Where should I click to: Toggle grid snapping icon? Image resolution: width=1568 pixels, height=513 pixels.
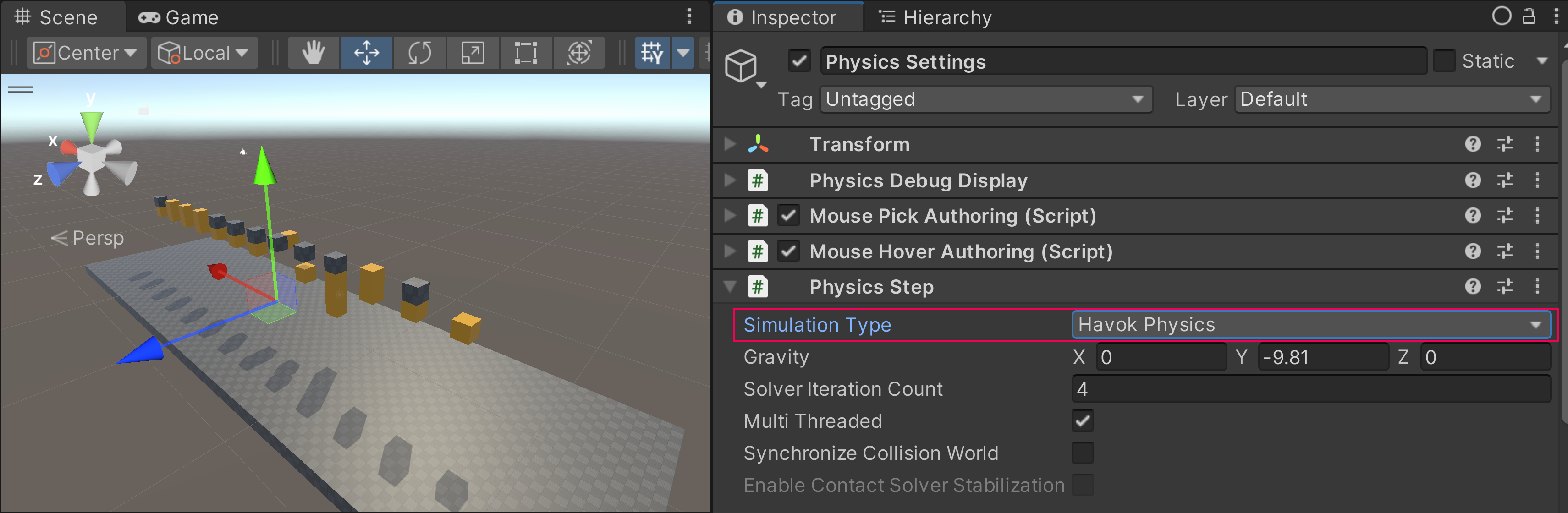click(x=652, y=53)
